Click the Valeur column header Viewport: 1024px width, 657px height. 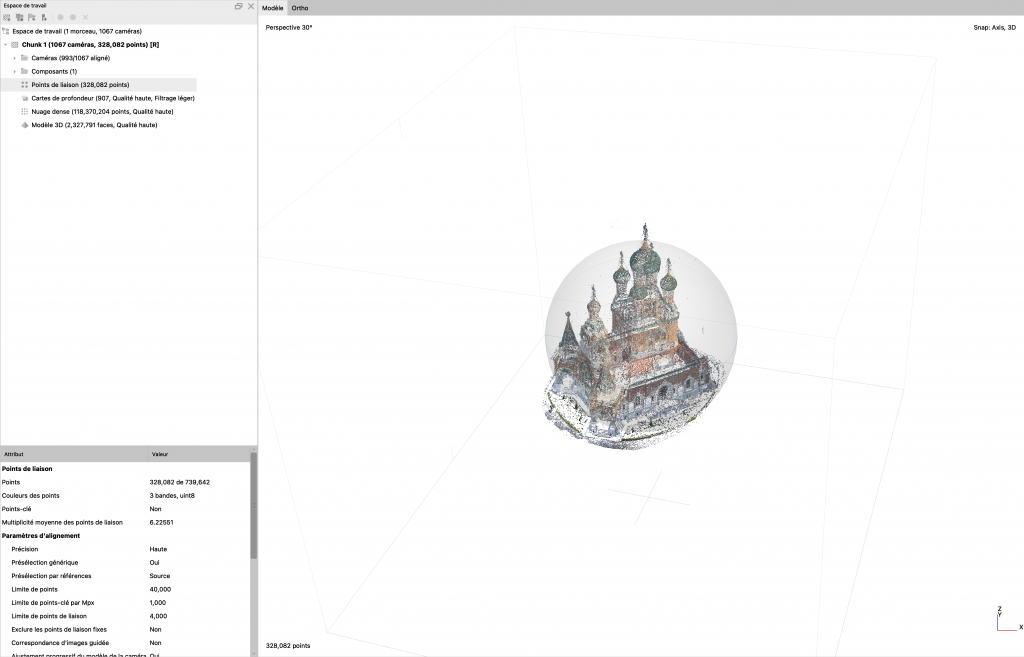pos(199,454)
